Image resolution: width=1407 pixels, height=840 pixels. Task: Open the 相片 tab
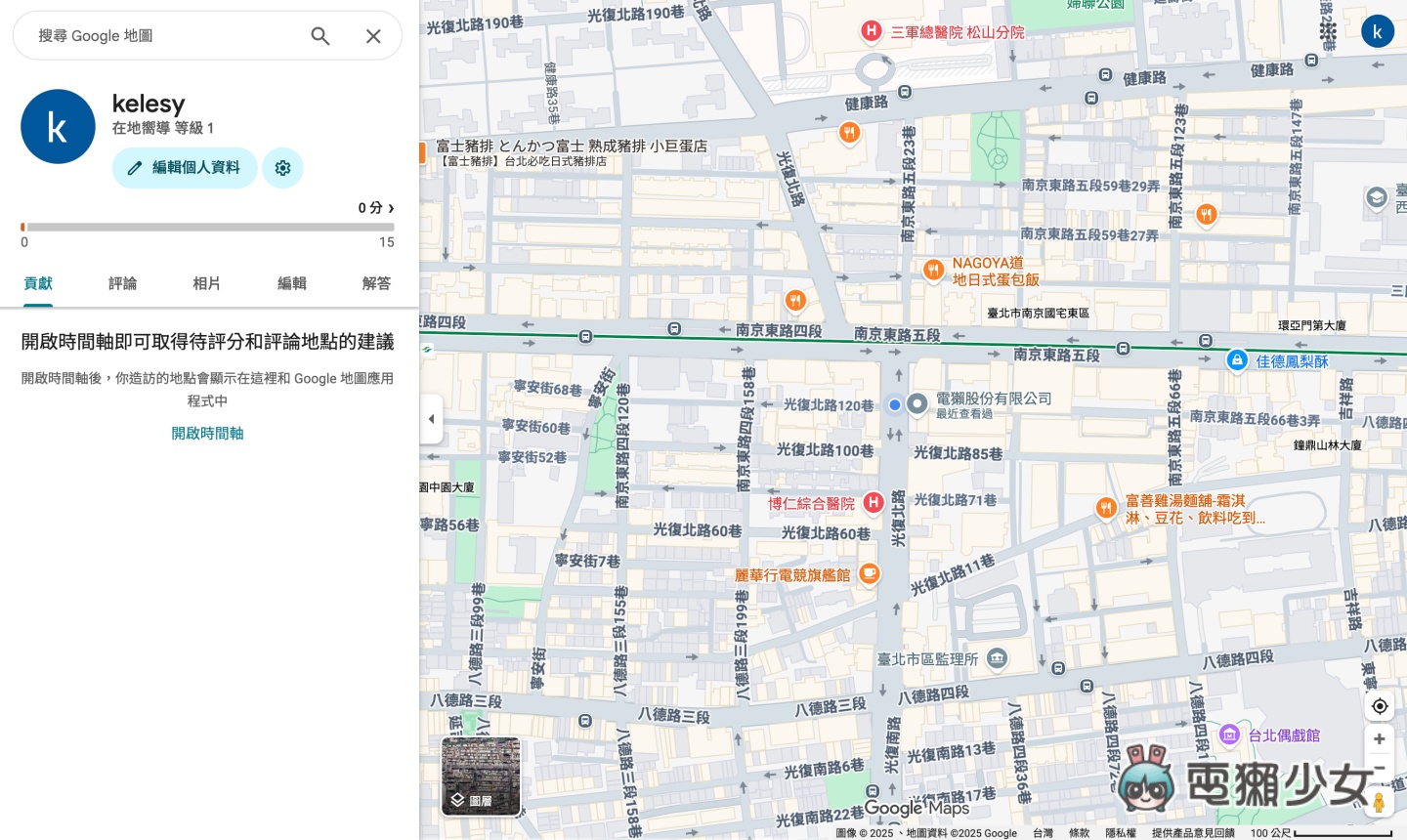point(207,283)
